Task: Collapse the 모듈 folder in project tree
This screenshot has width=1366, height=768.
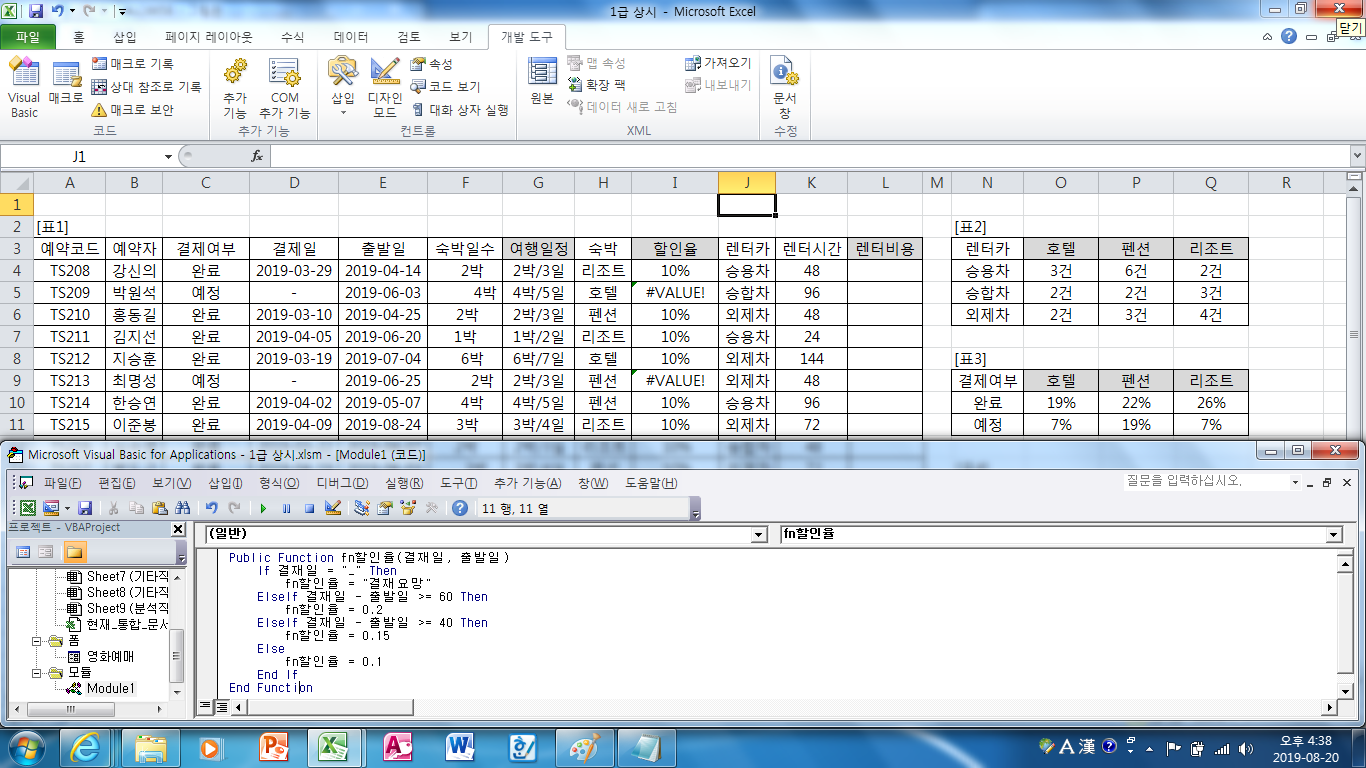Action: pyautogui.click(x=38, y=673)
